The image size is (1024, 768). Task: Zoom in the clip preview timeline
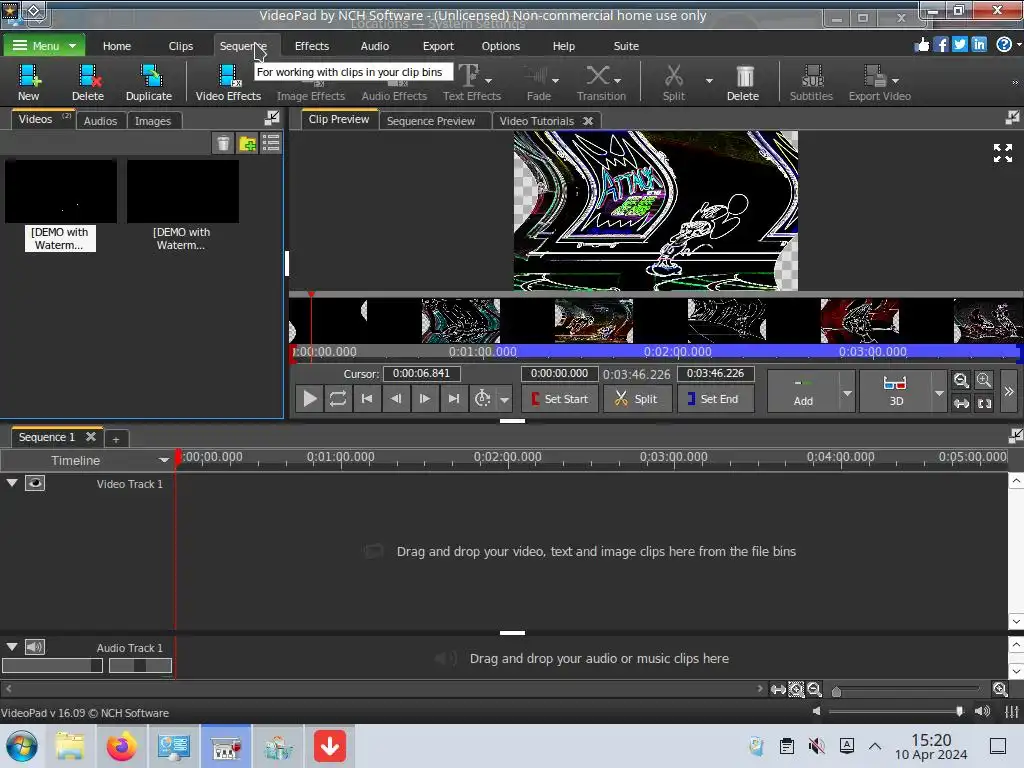984,380
